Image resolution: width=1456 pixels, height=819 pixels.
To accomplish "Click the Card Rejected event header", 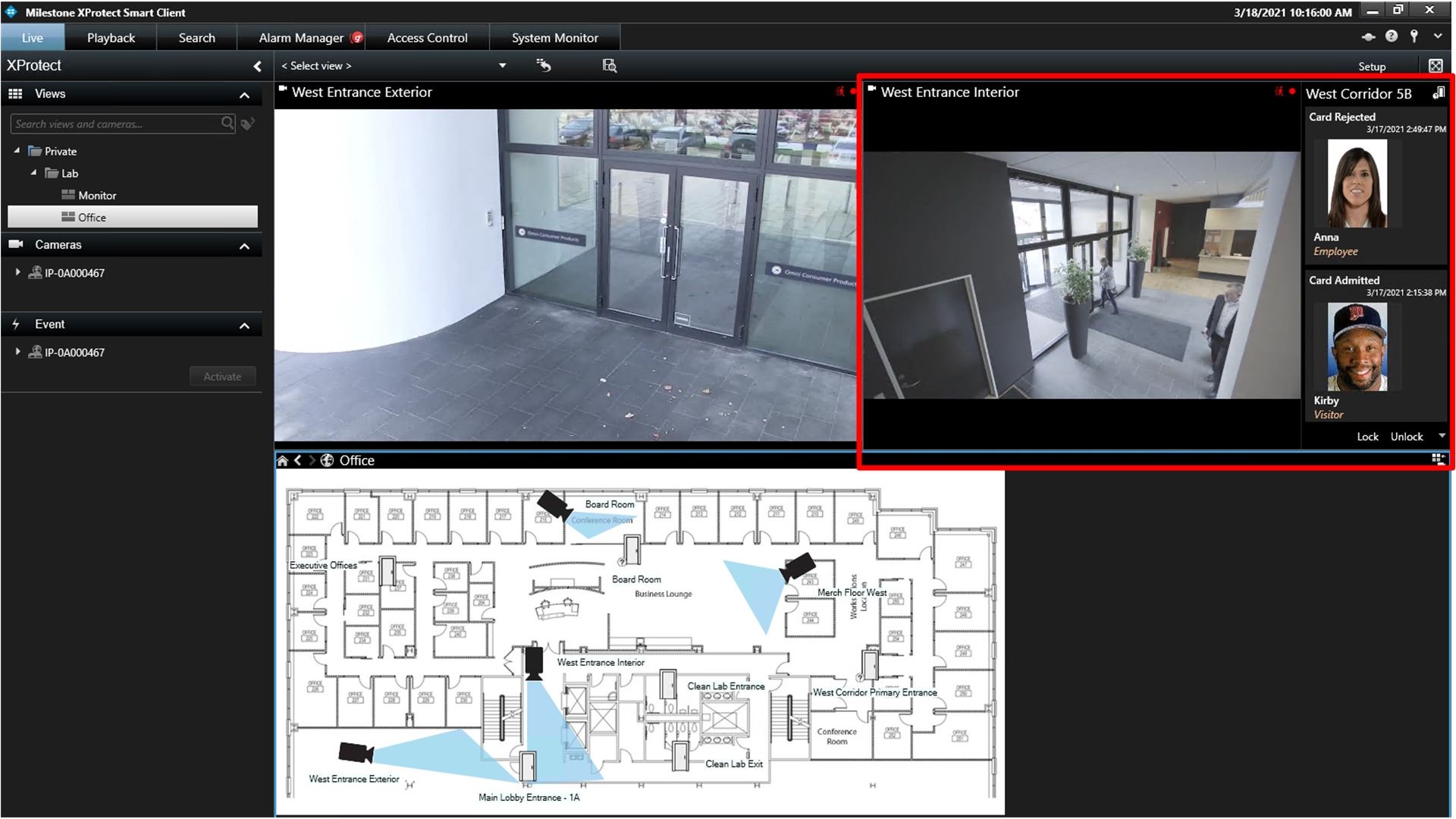I will point(1341,117).
